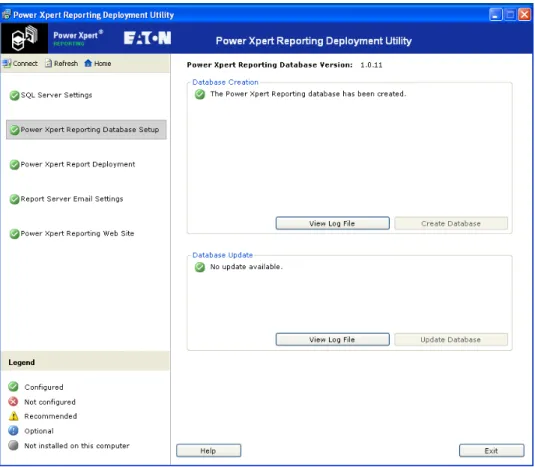Click the Exit button
This screenshot has width=535, height=467.
point(491,451)
